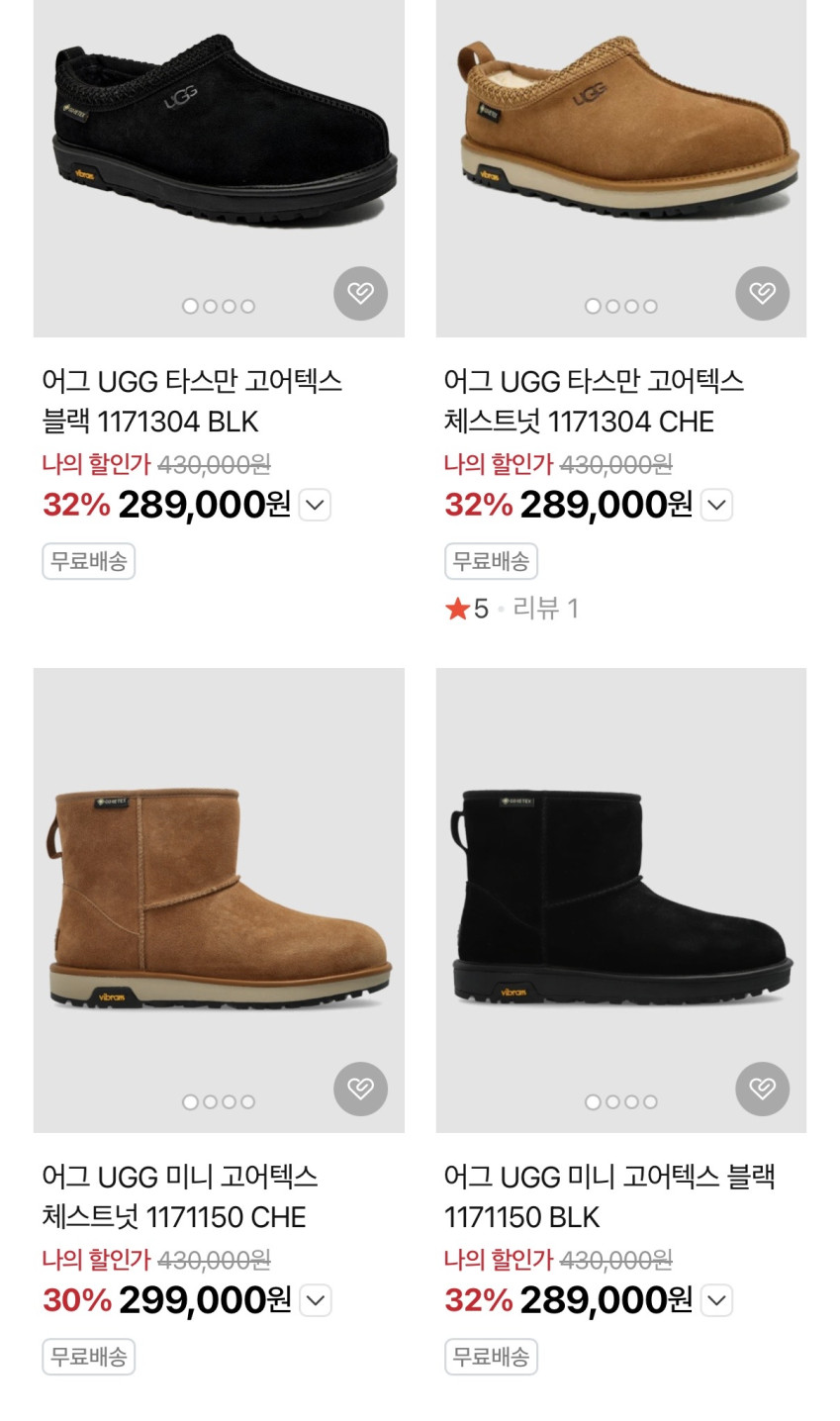Tap heart on chestnut Tasman Gore-Tex image
This screenshot has height=1421, width=840.
point(762,293)
